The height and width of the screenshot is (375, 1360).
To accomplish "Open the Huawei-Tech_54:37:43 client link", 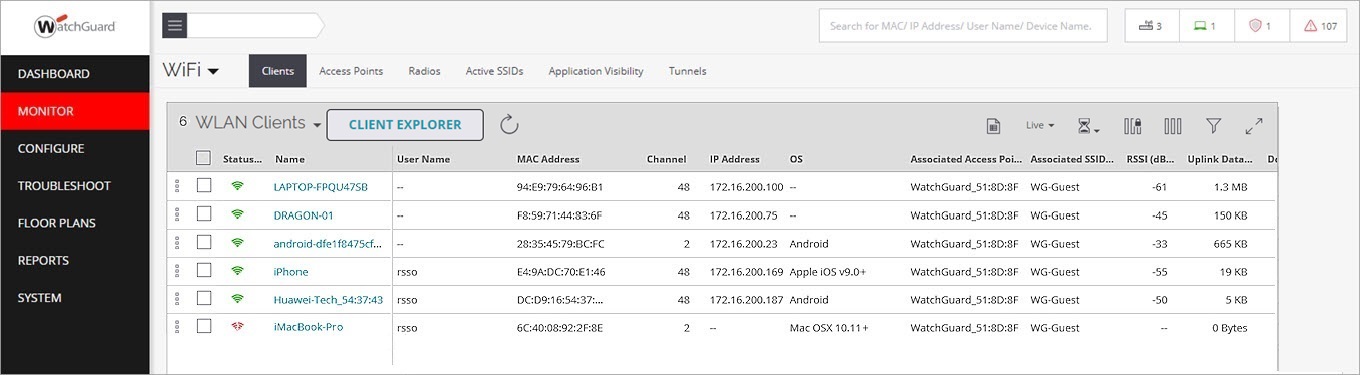I will pyautogui.click(x=328, y=299).
